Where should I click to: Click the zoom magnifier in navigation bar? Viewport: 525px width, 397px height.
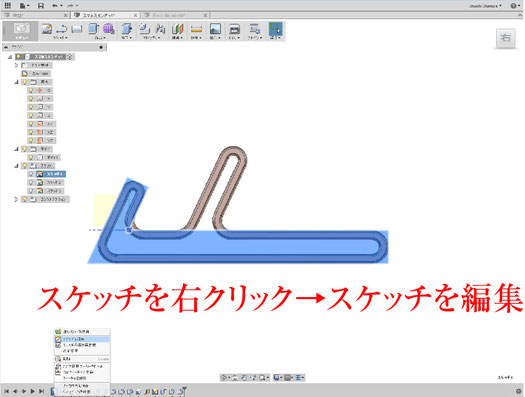[x=262, y=378]
